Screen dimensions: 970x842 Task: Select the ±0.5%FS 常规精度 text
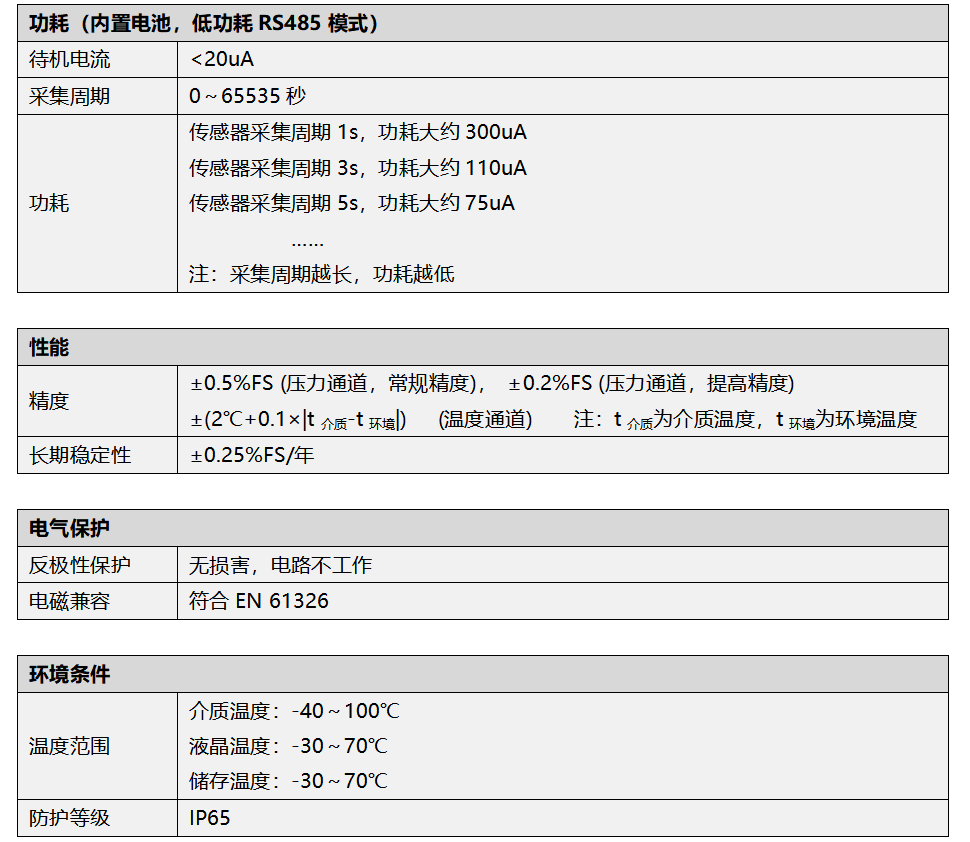(338, 384)
